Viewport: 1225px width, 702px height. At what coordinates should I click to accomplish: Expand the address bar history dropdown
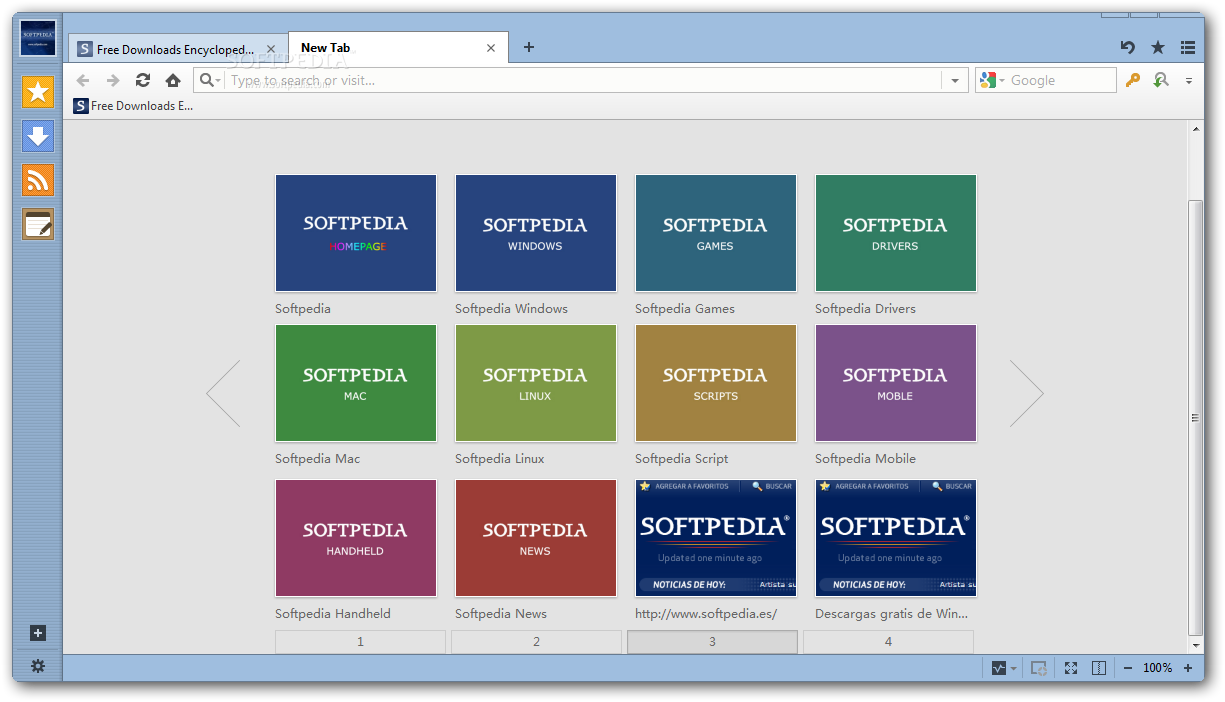click(955, 81)
